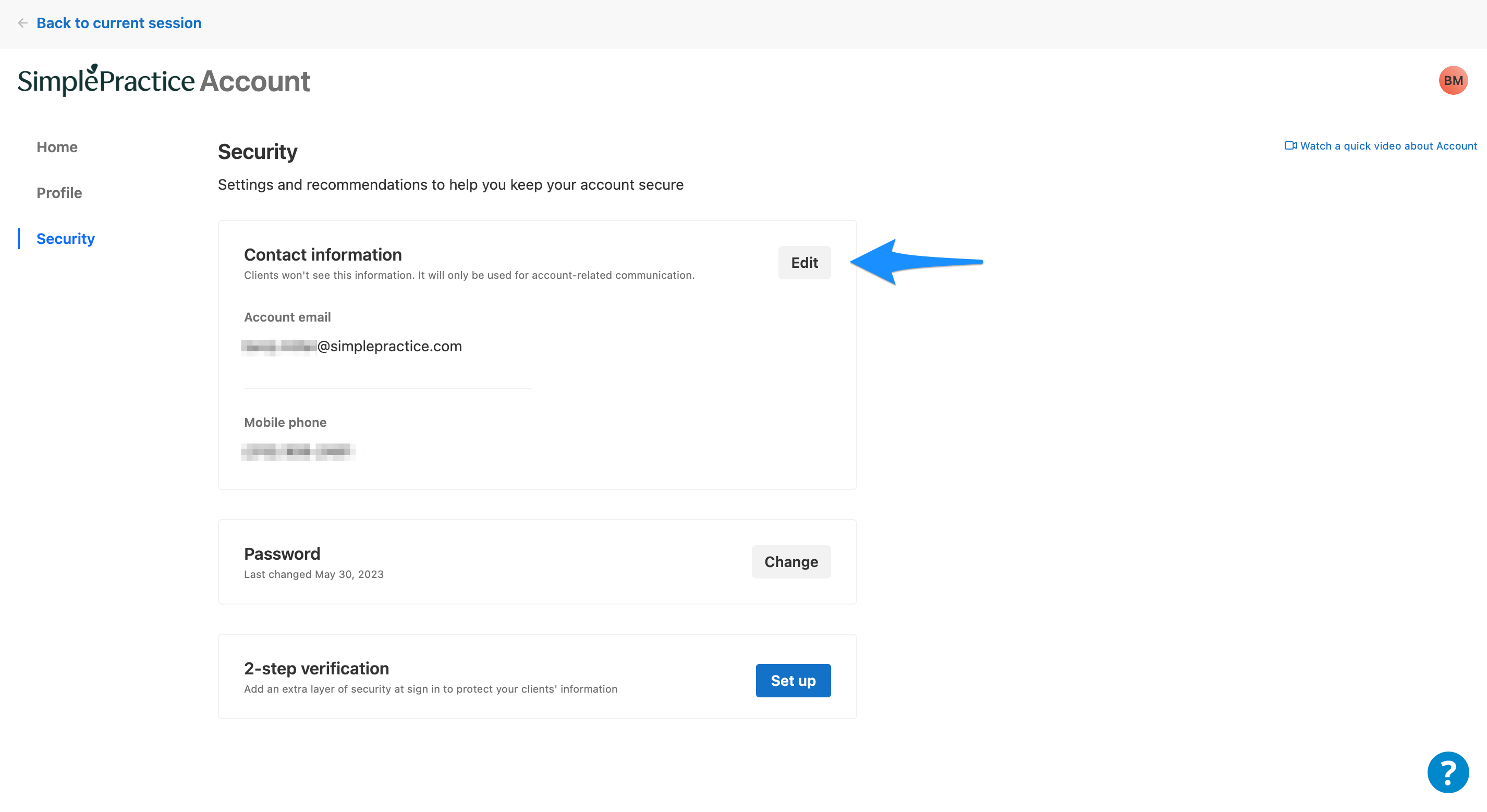Change the account password
Viewport: 1487px width, 812px height.
(791, 561)
